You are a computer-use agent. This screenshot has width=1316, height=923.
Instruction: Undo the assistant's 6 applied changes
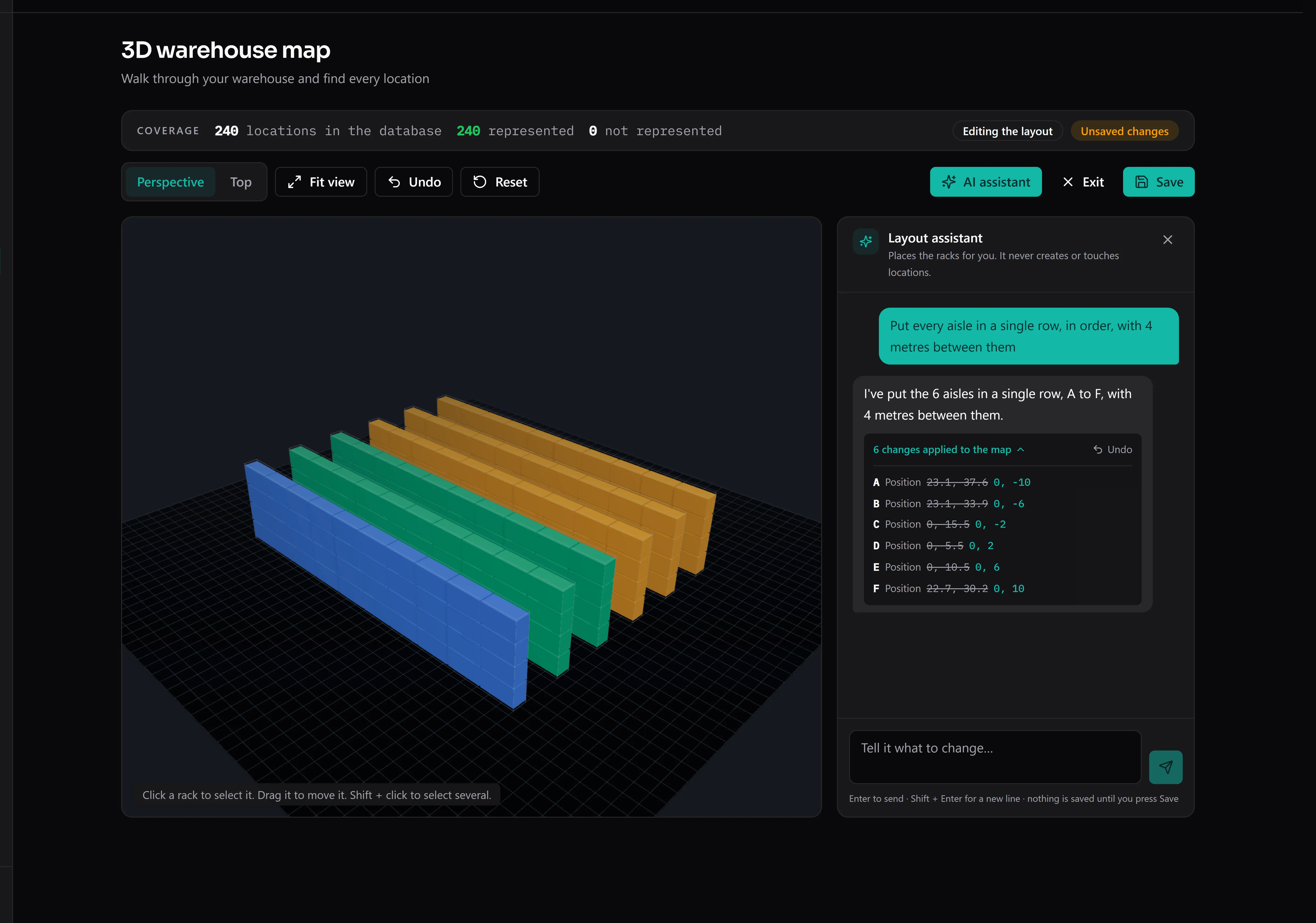pos(1113,449)
